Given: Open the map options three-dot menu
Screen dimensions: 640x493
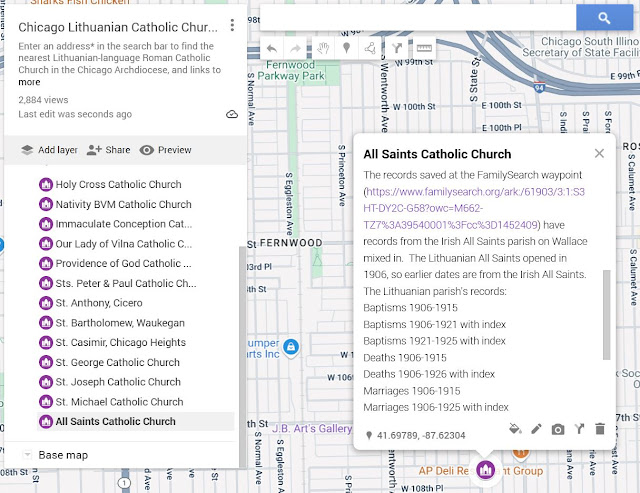Looking at the screenshot, I should pyautogui.click(x=232, y=25).
